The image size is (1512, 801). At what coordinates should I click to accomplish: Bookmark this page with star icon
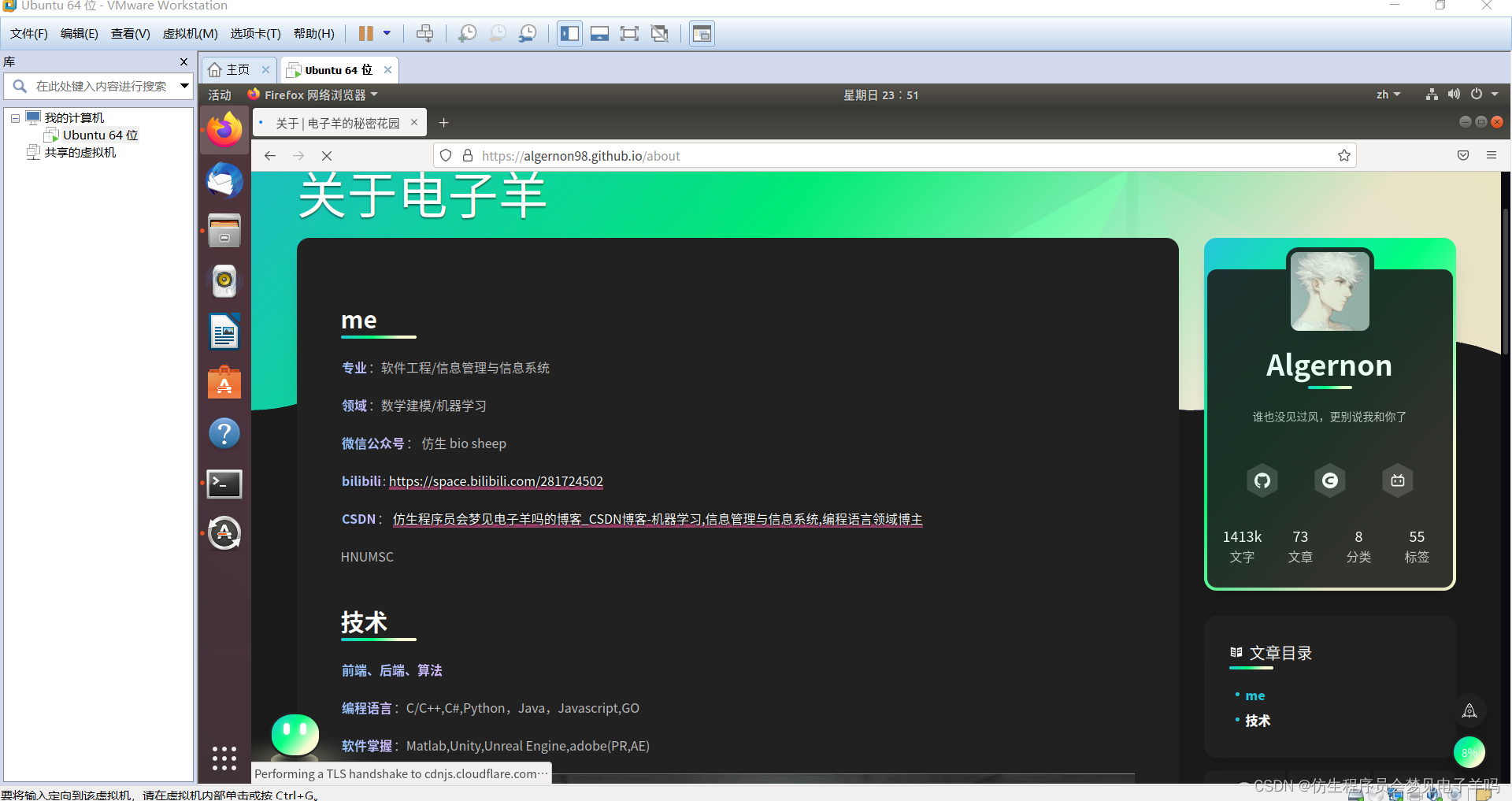point(1344,156)
